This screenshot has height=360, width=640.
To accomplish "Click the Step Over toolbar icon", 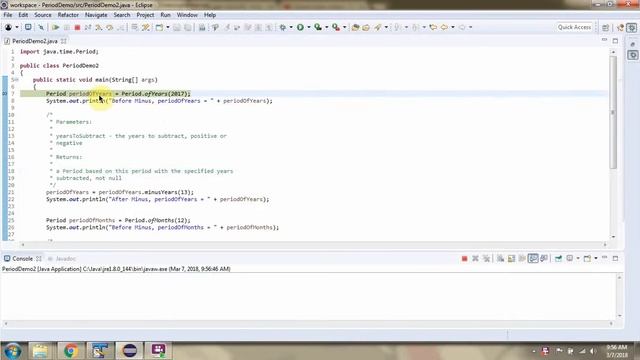I will click(x=109, y=27).
